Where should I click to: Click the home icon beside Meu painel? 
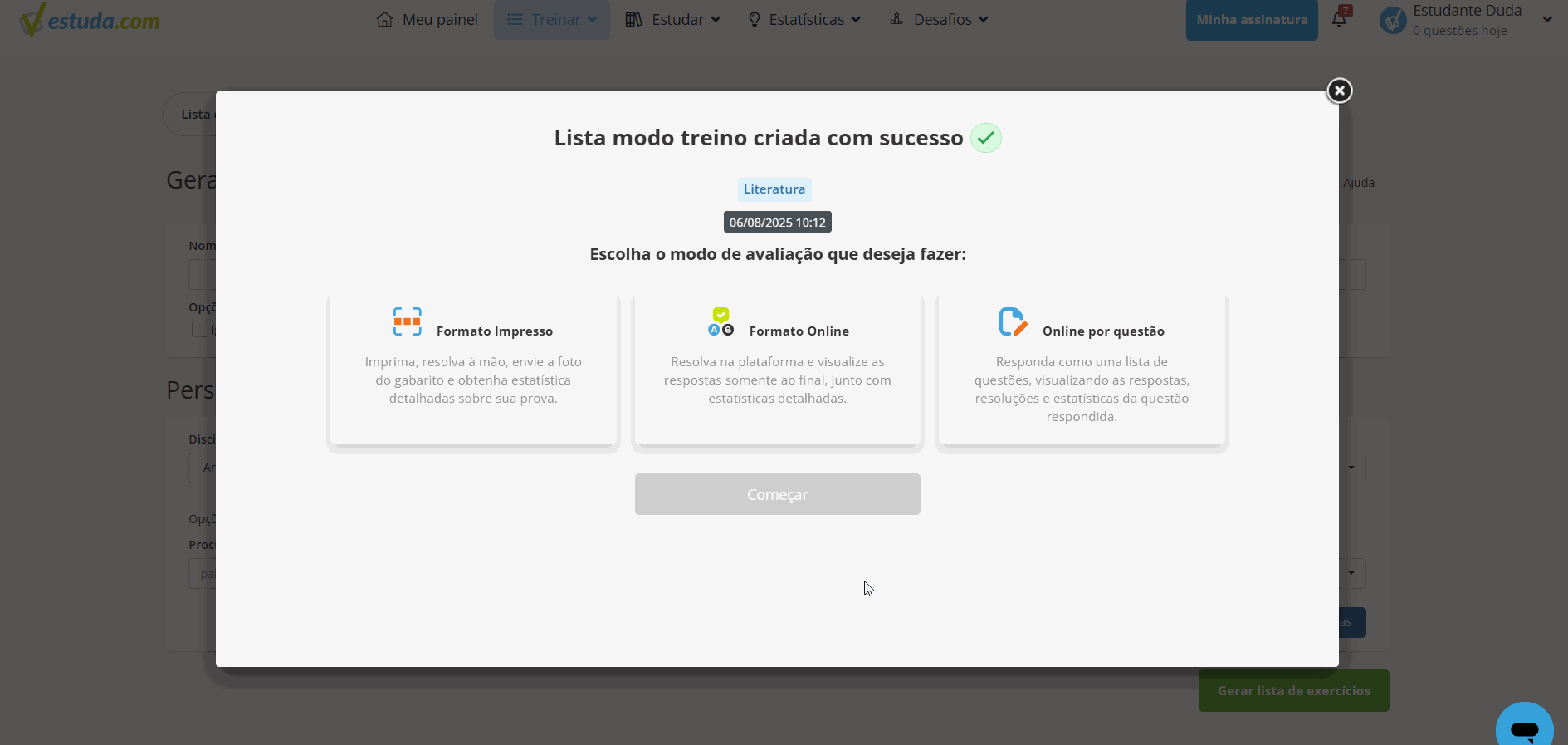(x=384, y=19)
